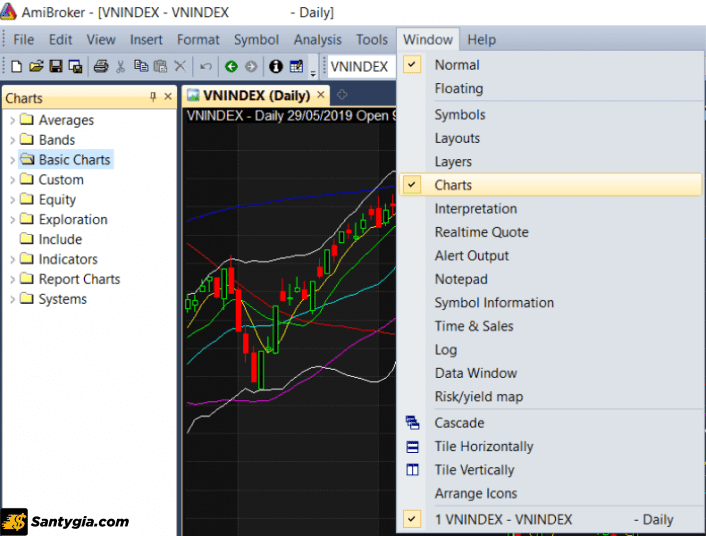Open the Tools menu

[371, 40]
